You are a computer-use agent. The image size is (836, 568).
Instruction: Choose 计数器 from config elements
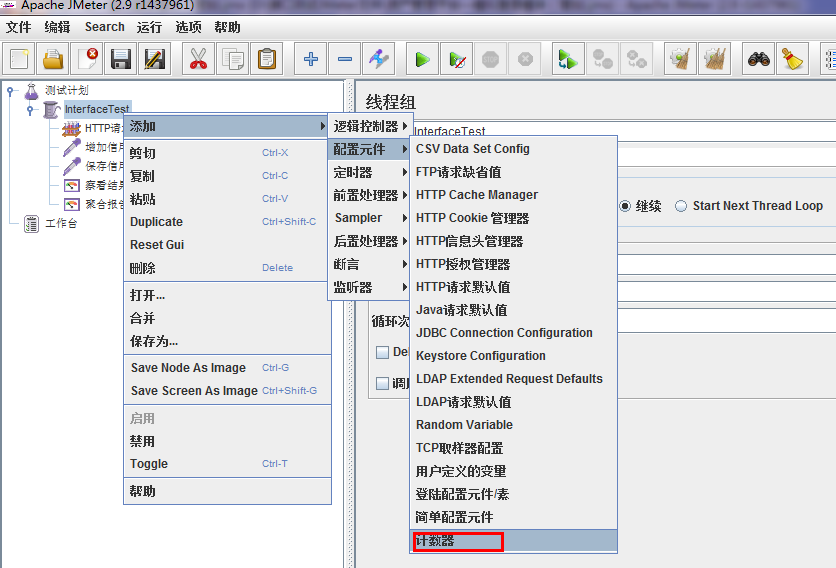(513, 541)
